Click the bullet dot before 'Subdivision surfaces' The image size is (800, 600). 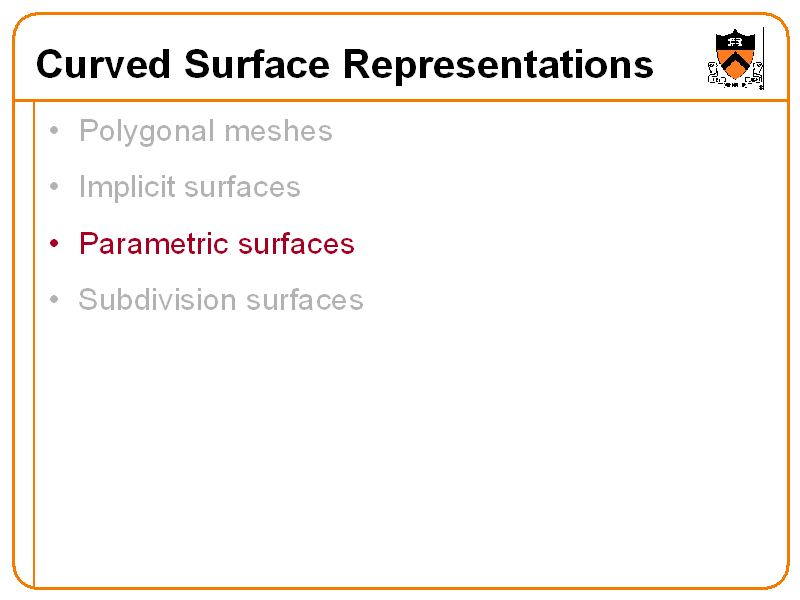(54, 300)
